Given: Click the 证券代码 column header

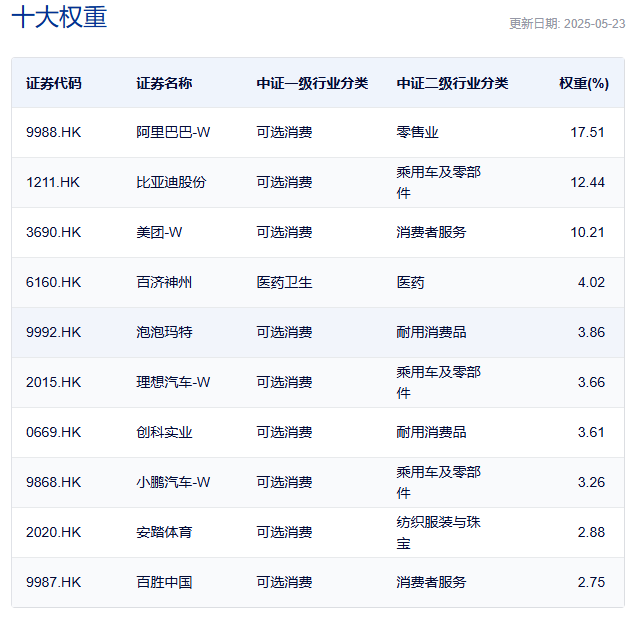Looking at the screenshot, I should click(x=54, y=83).
